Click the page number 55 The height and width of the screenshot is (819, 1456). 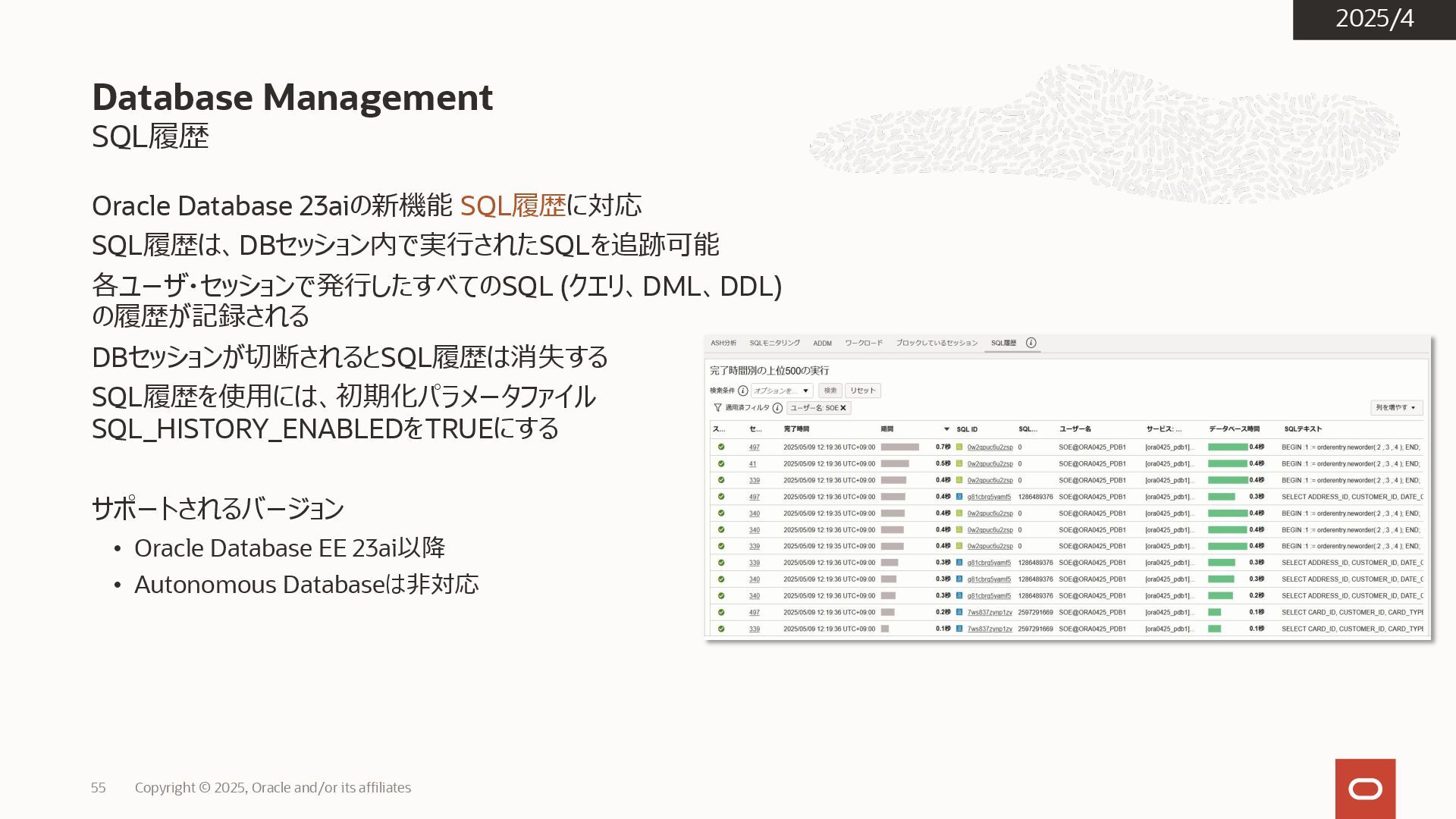point(99,788)
